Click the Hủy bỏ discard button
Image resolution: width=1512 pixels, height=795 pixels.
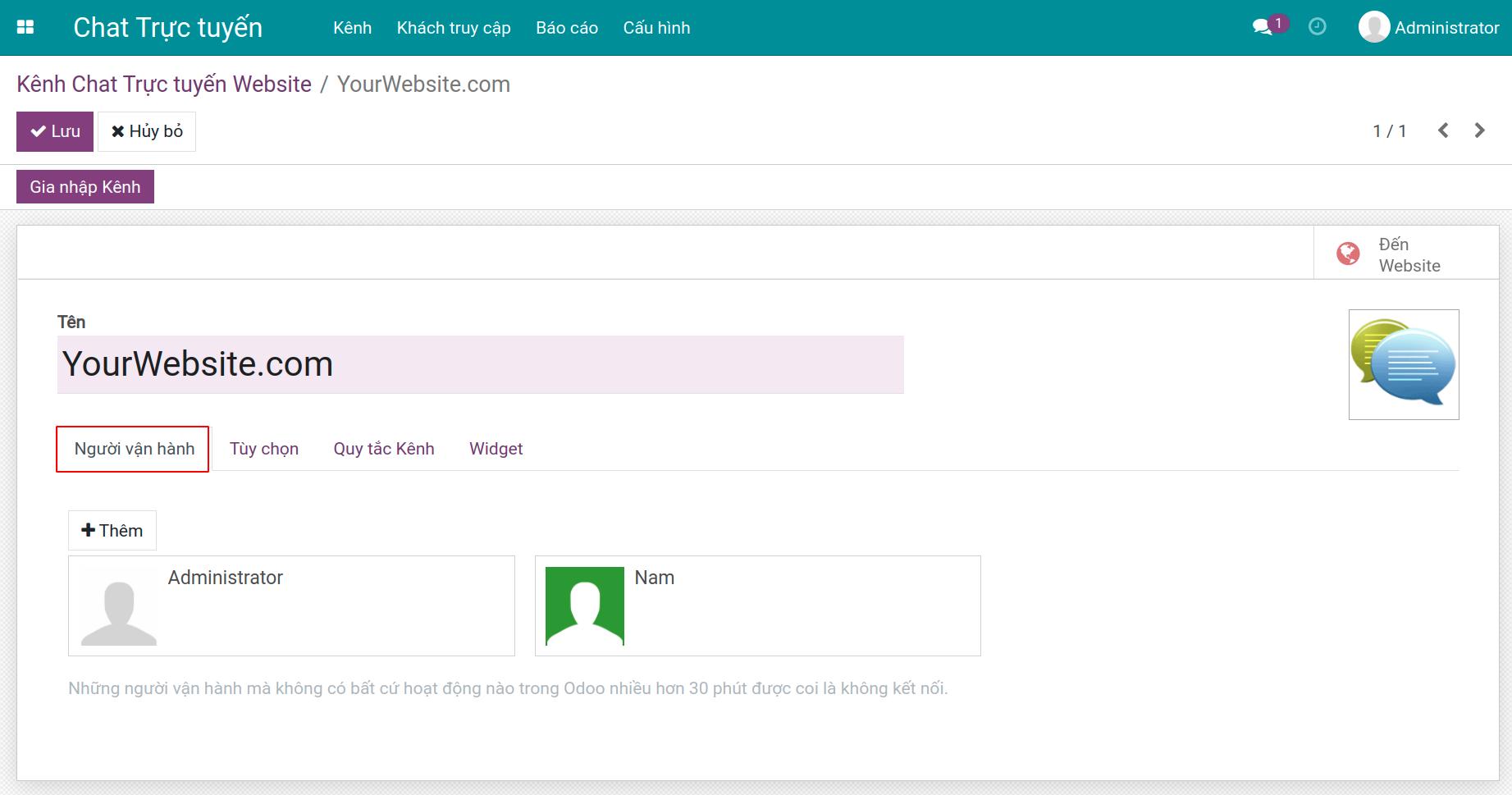(147, 131)
